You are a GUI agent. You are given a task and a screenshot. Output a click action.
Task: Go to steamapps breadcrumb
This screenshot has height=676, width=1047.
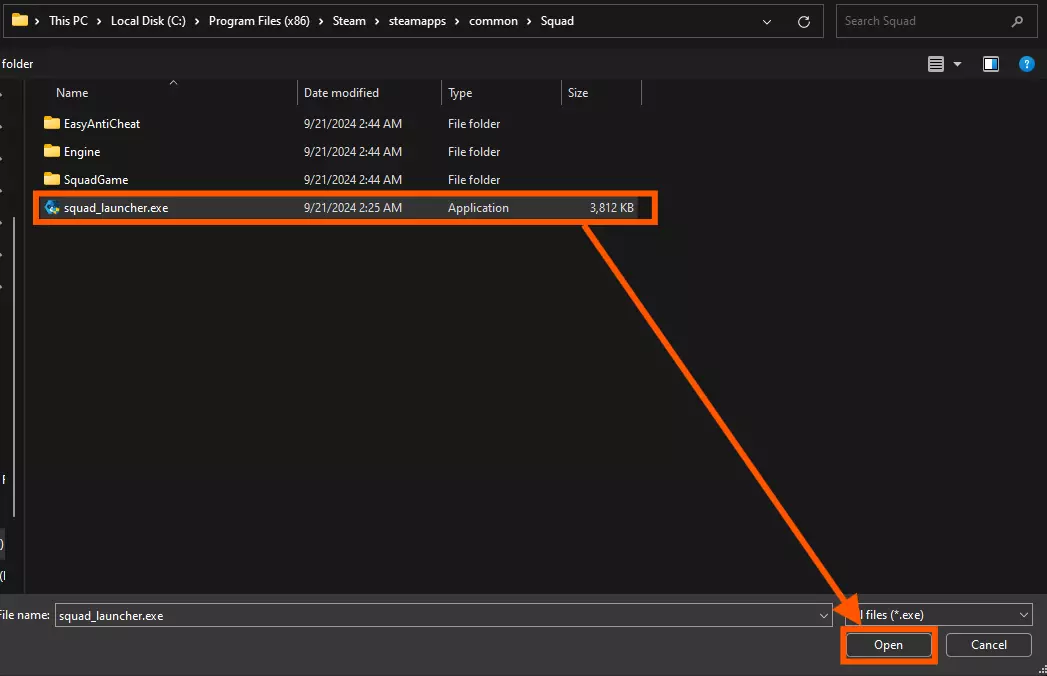click(417, 21)
